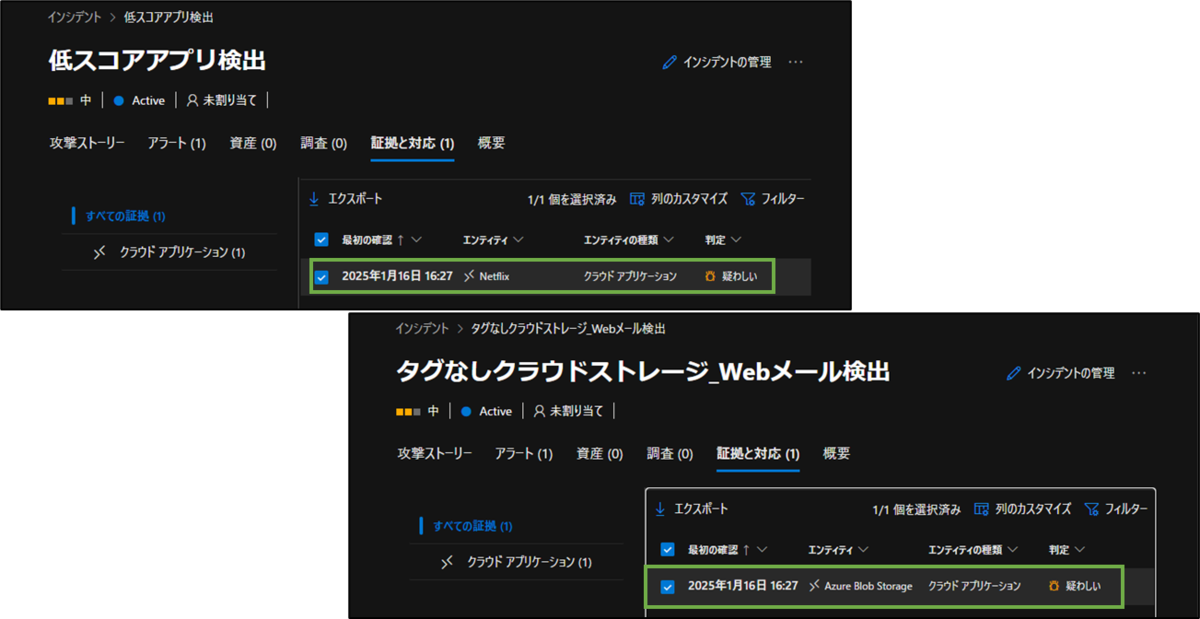Uncheck the Netflix row checkbox
This screenshot has width=1200, height=619.
[x=321, y=277]
